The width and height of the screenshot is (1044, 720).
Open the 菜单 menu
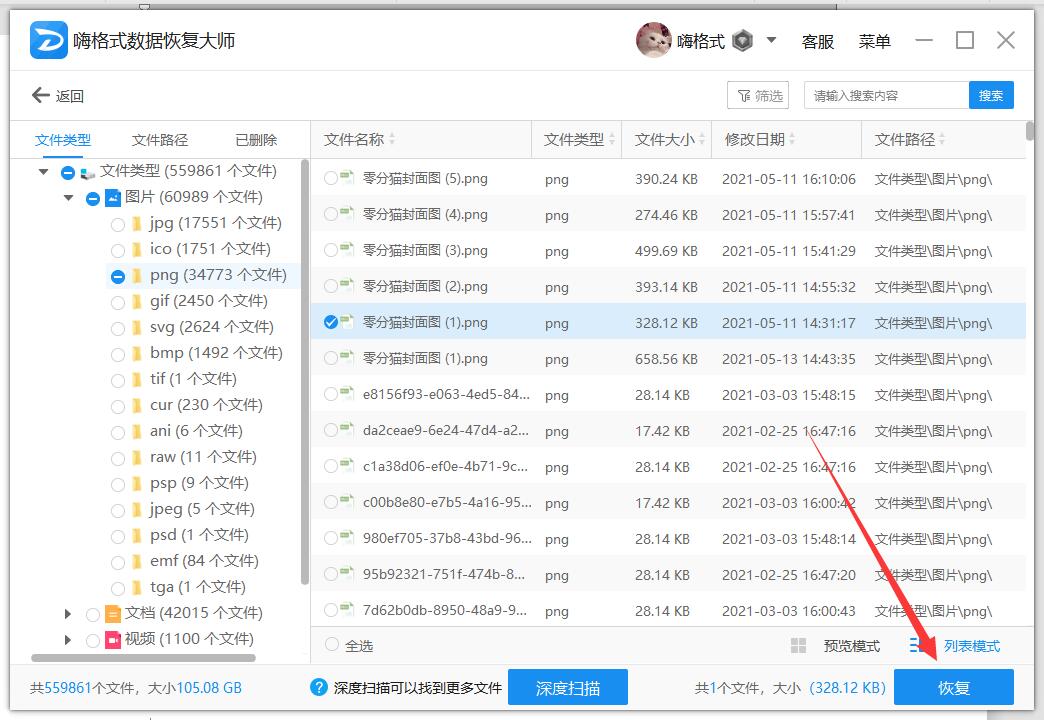(x=874, y=41)
